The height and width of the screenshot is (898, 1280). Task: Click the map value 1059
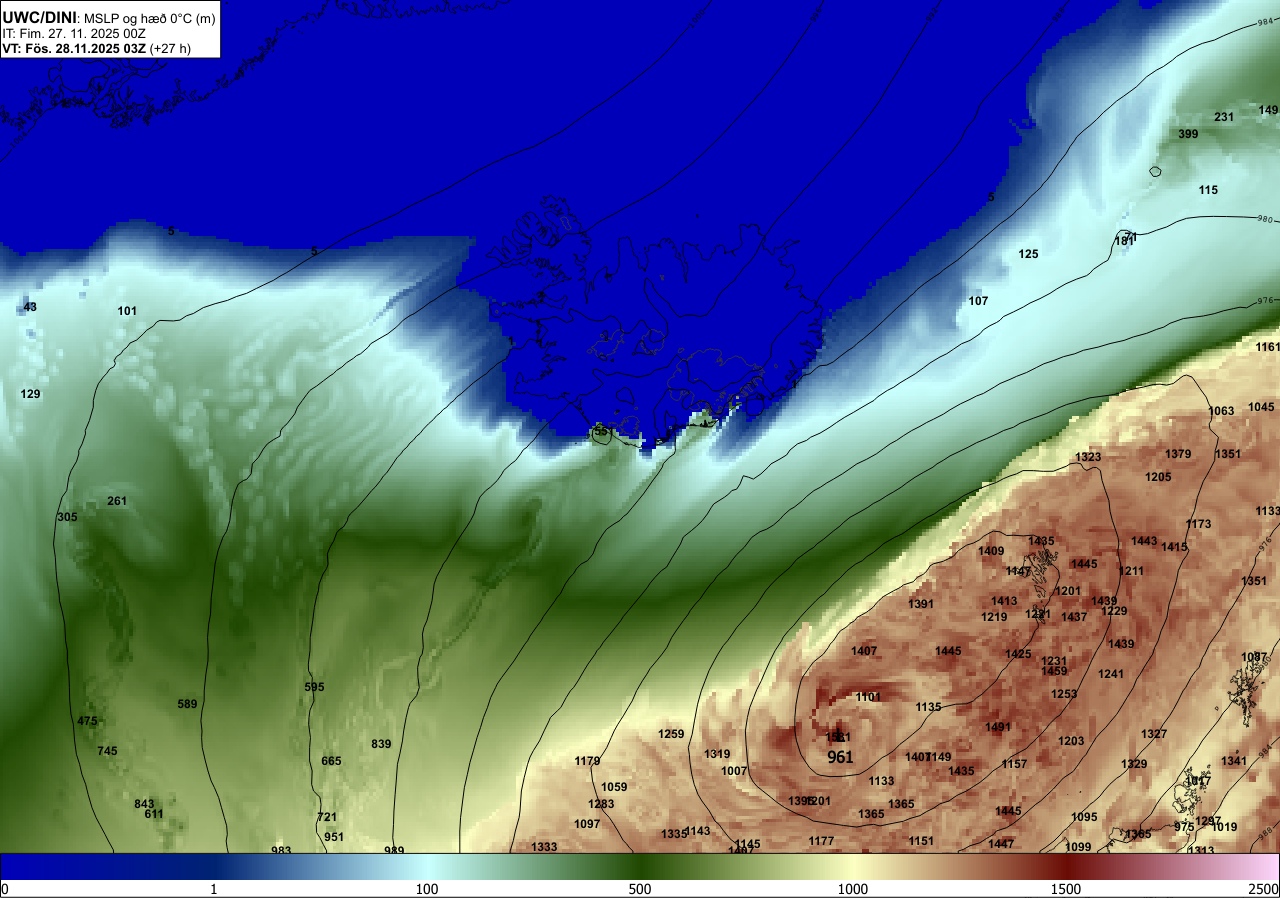pyautogui.click(x=614, y=787)
